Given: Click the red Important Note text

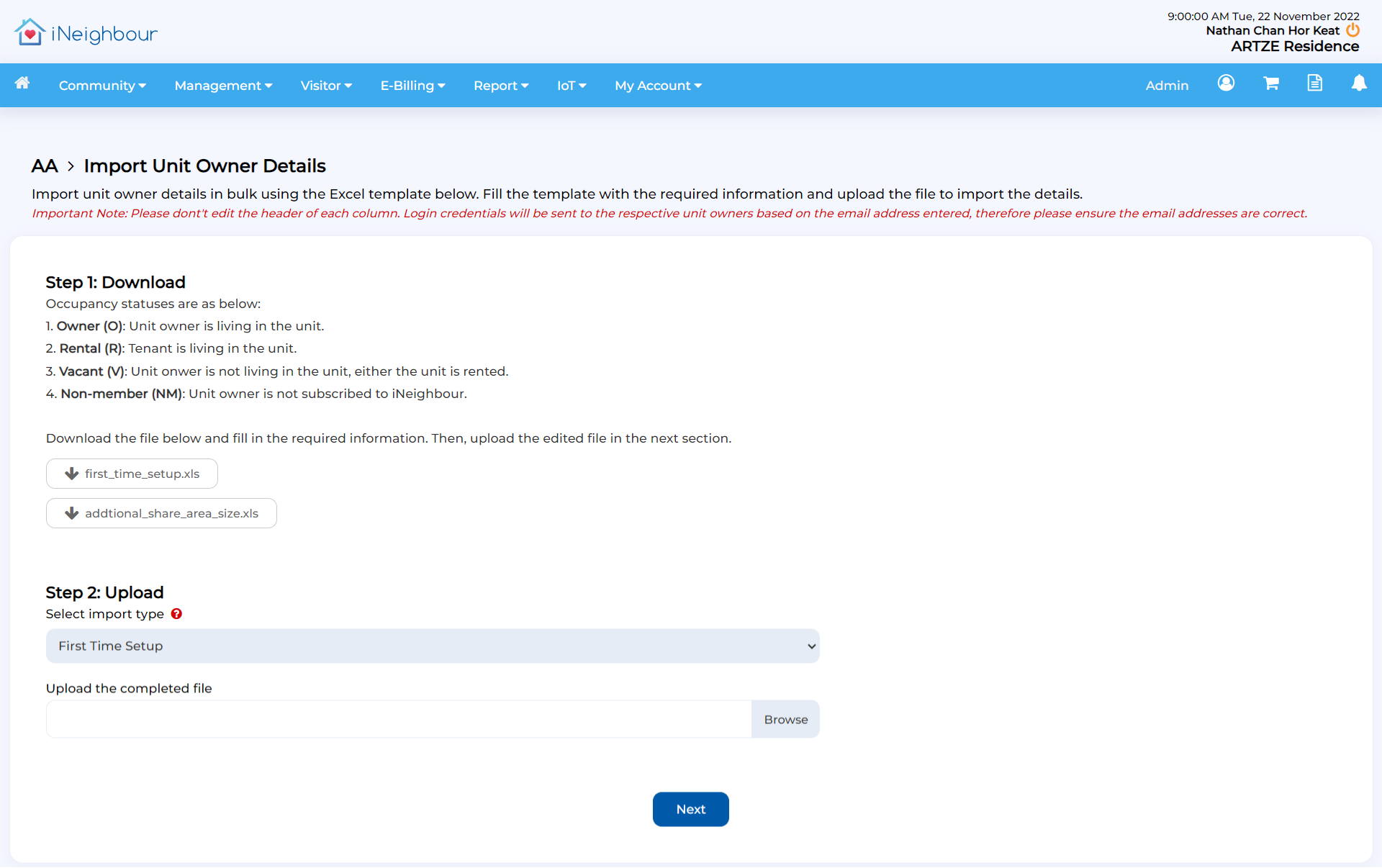Looking at the screenshot, I should coord(669,214).
